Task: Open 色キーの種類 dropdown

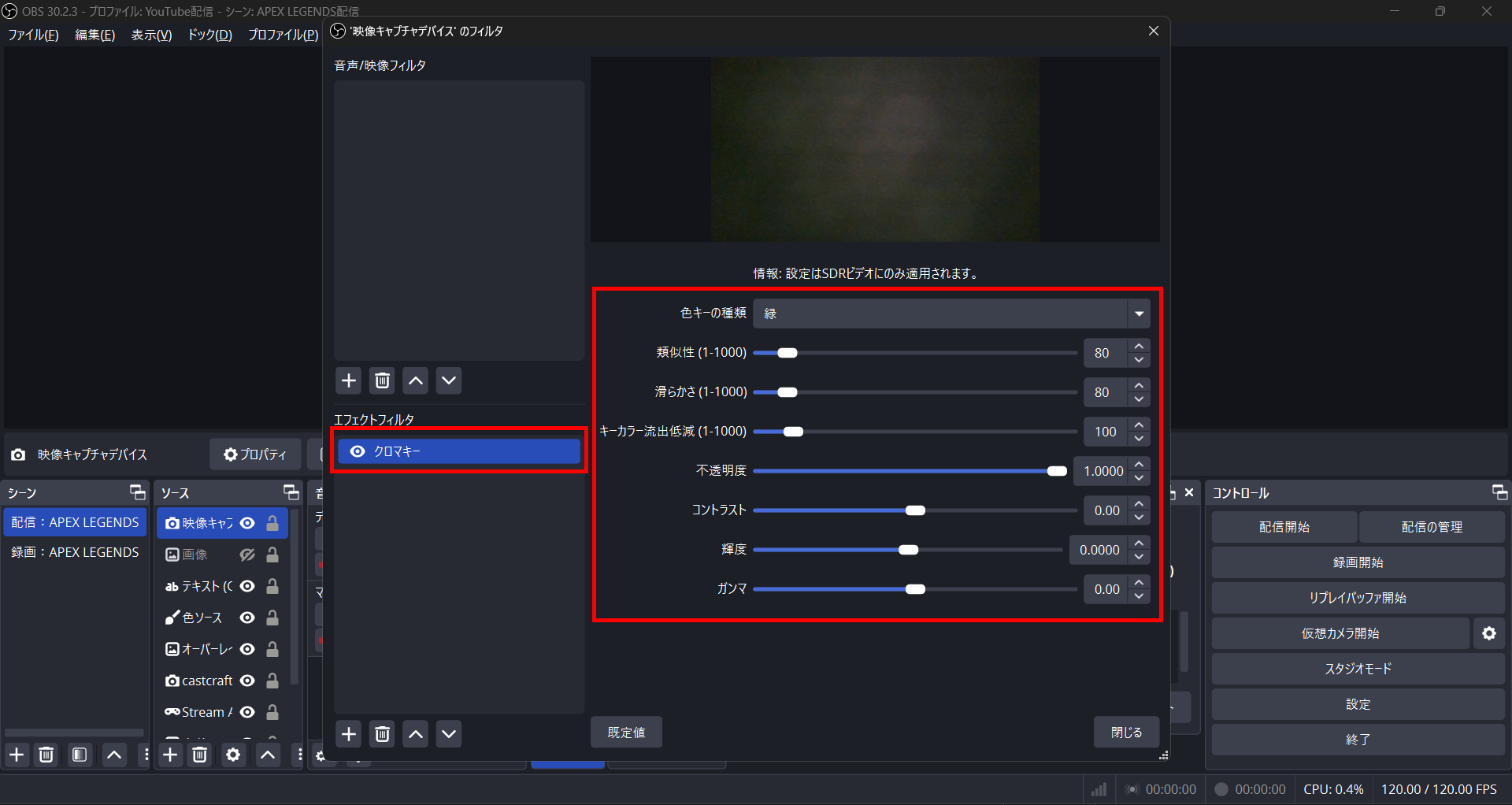Action: point(951,313)
